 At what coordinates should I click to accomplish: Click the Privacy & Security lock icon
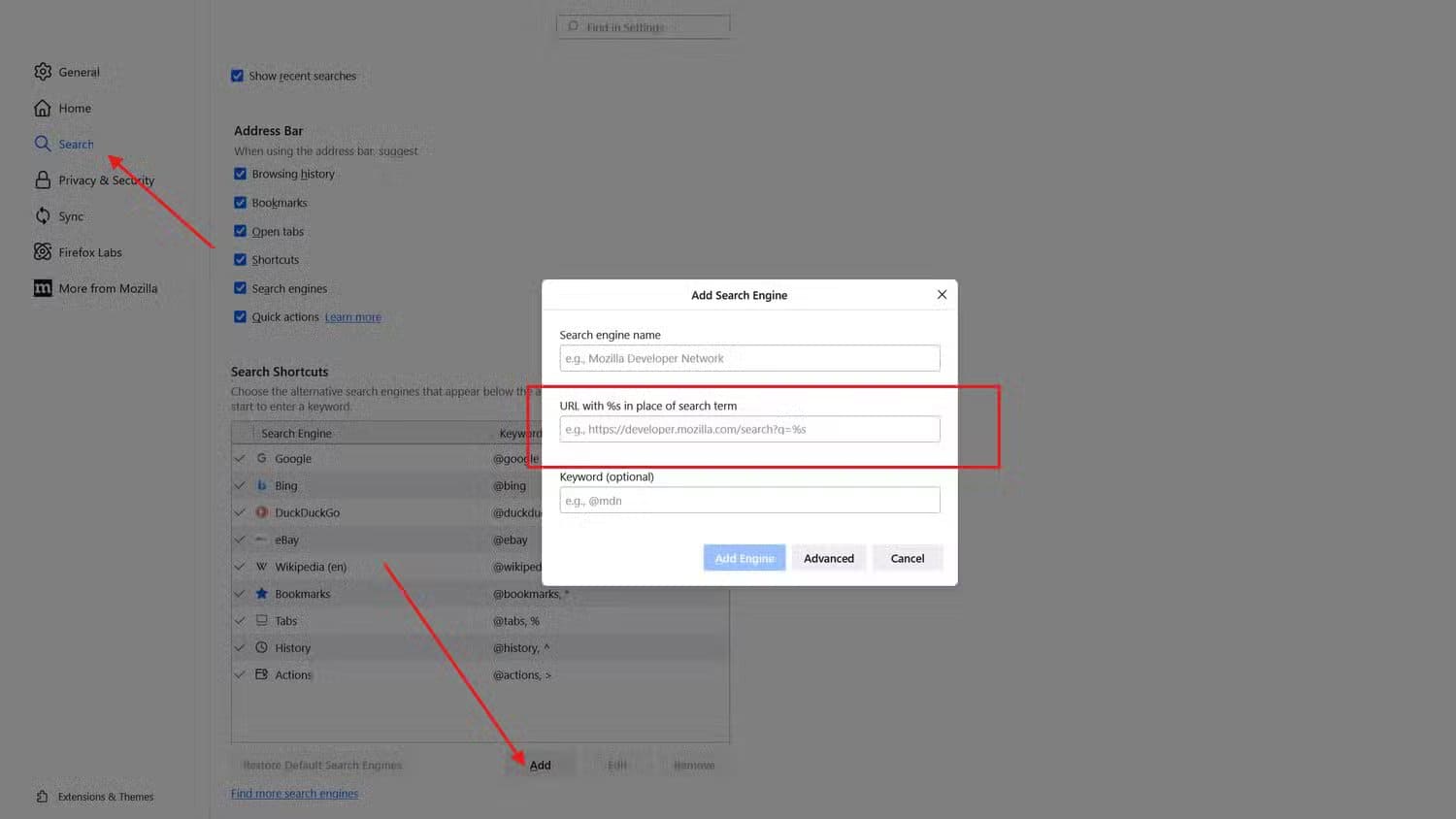(43, 180)
